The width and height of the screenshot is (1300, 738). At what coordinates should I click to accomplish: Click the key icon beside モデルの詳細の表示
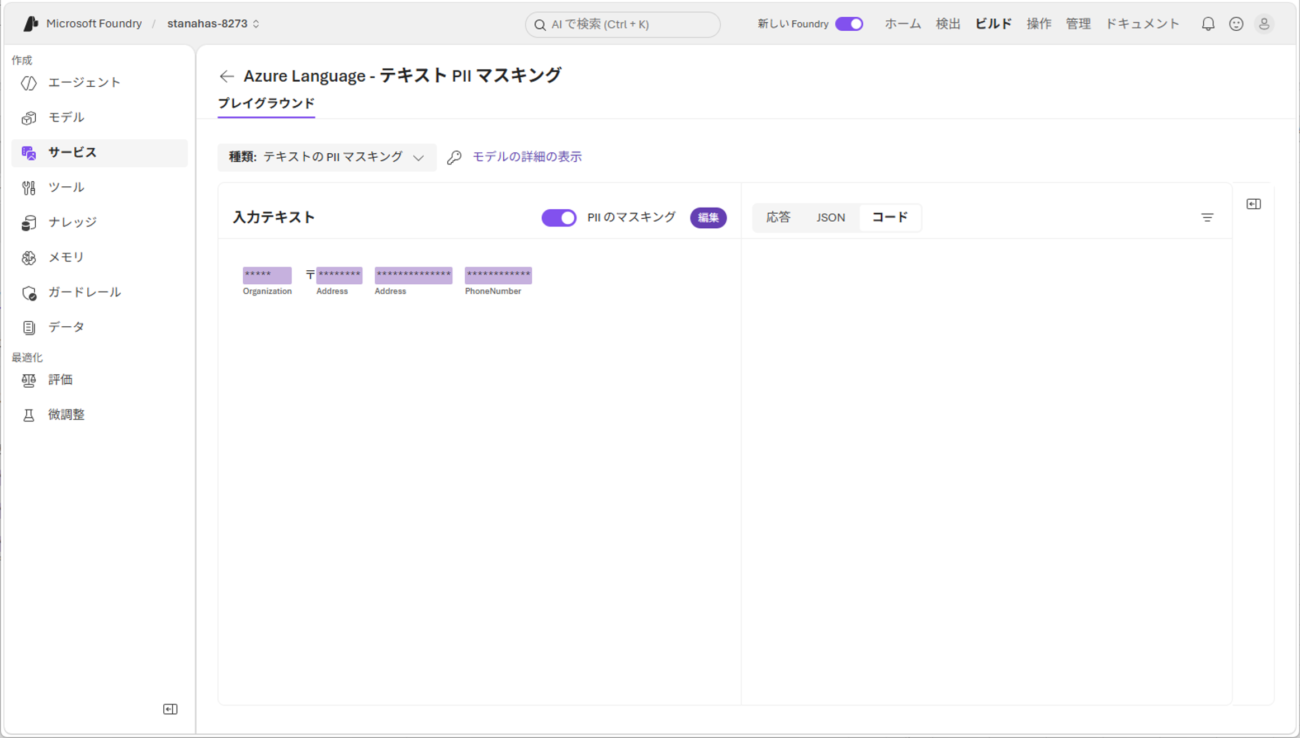(454, 157)
